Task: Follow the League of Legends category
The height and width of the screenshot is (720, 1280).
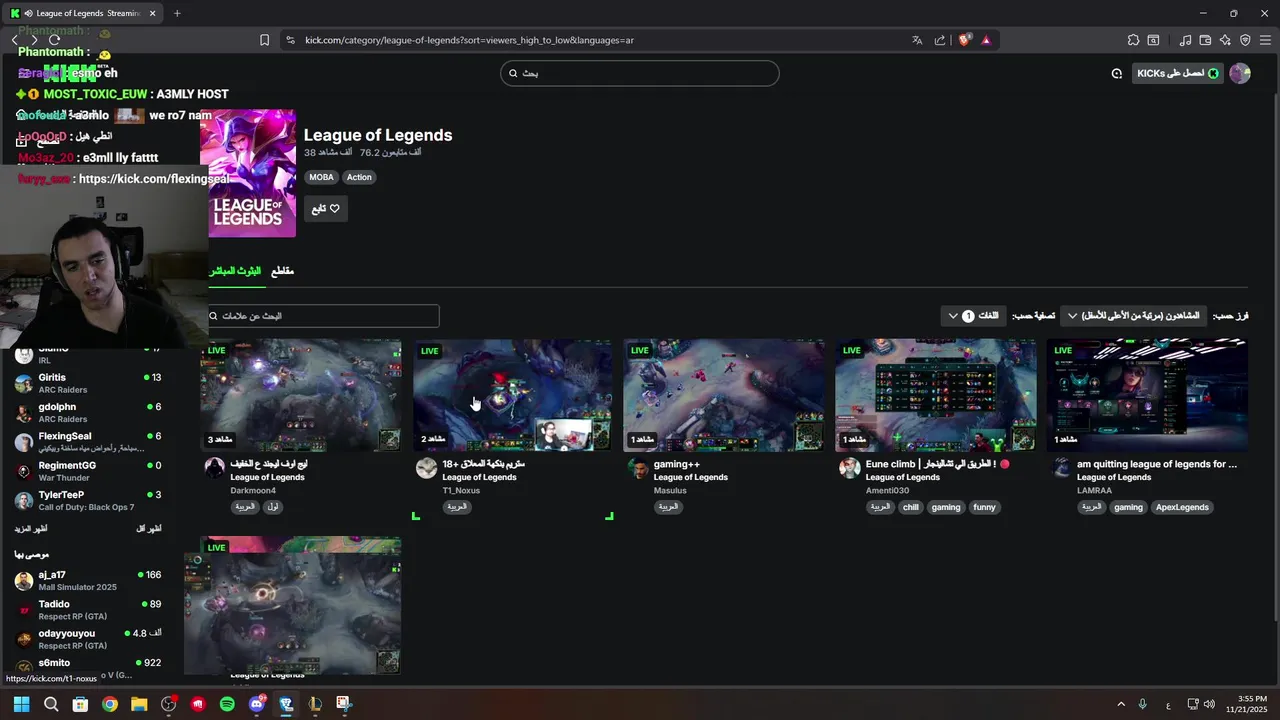Action: tap(326, 208)
